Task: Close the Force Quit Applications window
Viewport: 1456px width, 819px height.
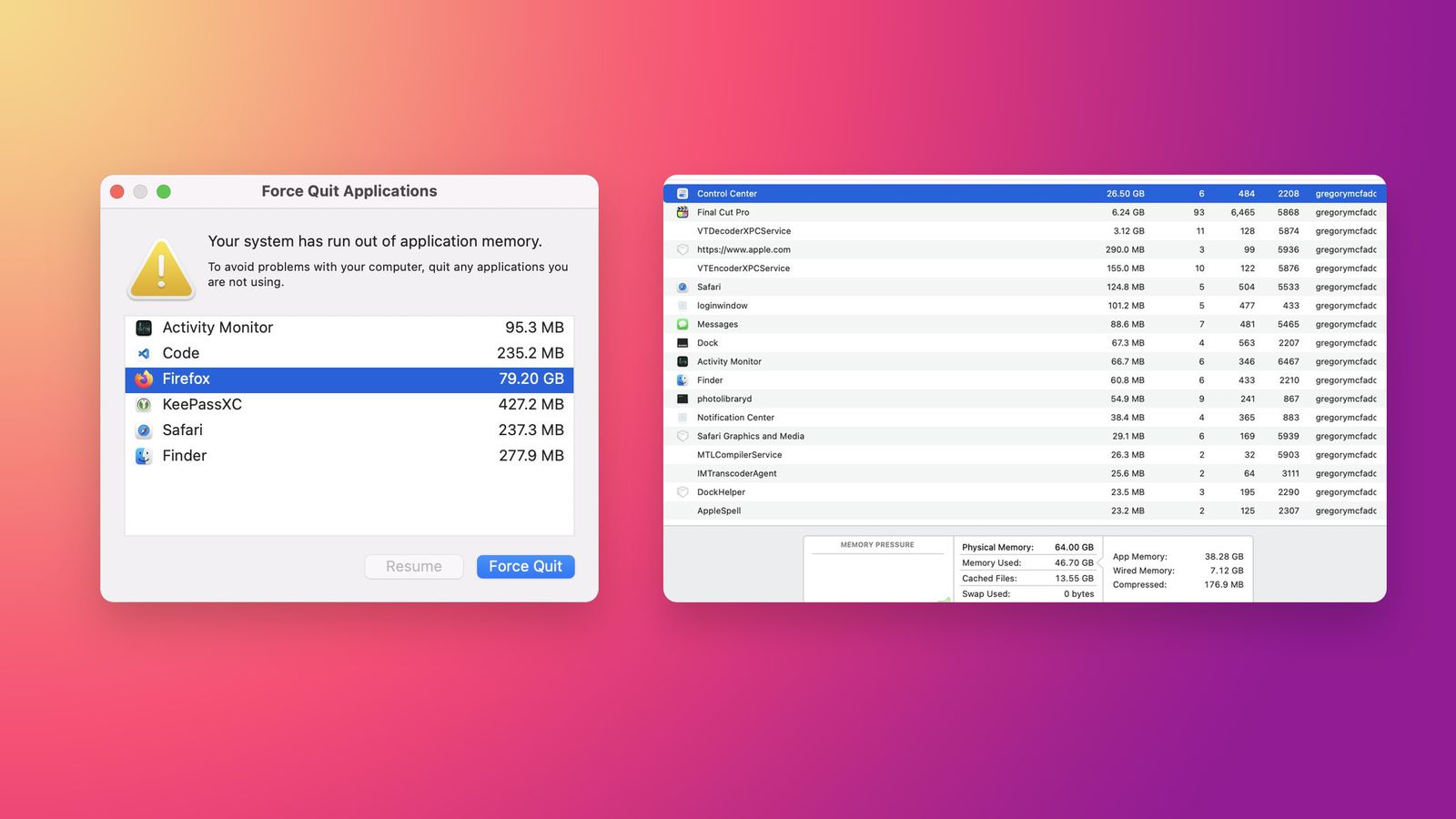Action: (x=117, y=191)
